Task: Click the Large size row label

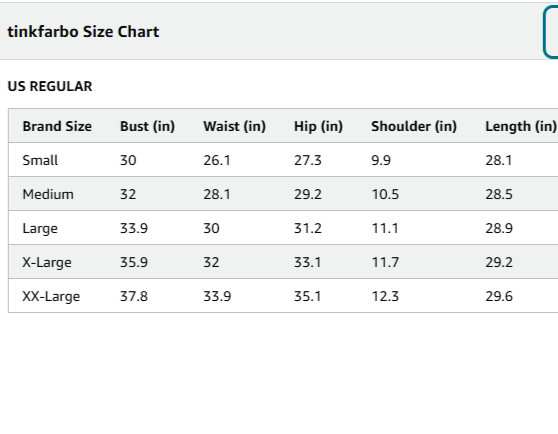Action: tap(40, 228)
